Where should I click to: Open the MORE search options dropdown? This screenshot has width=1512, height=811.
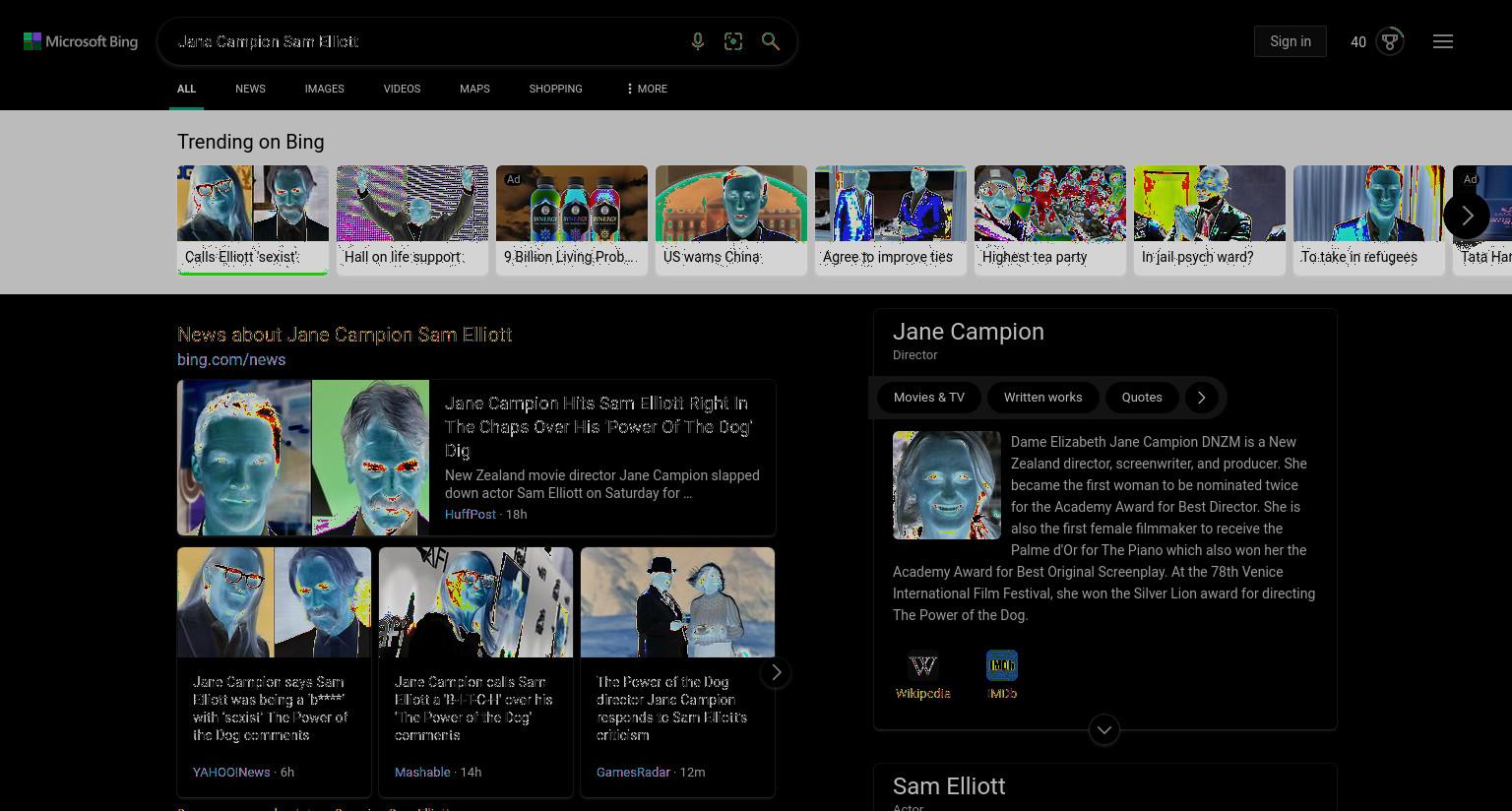[646, 89]
